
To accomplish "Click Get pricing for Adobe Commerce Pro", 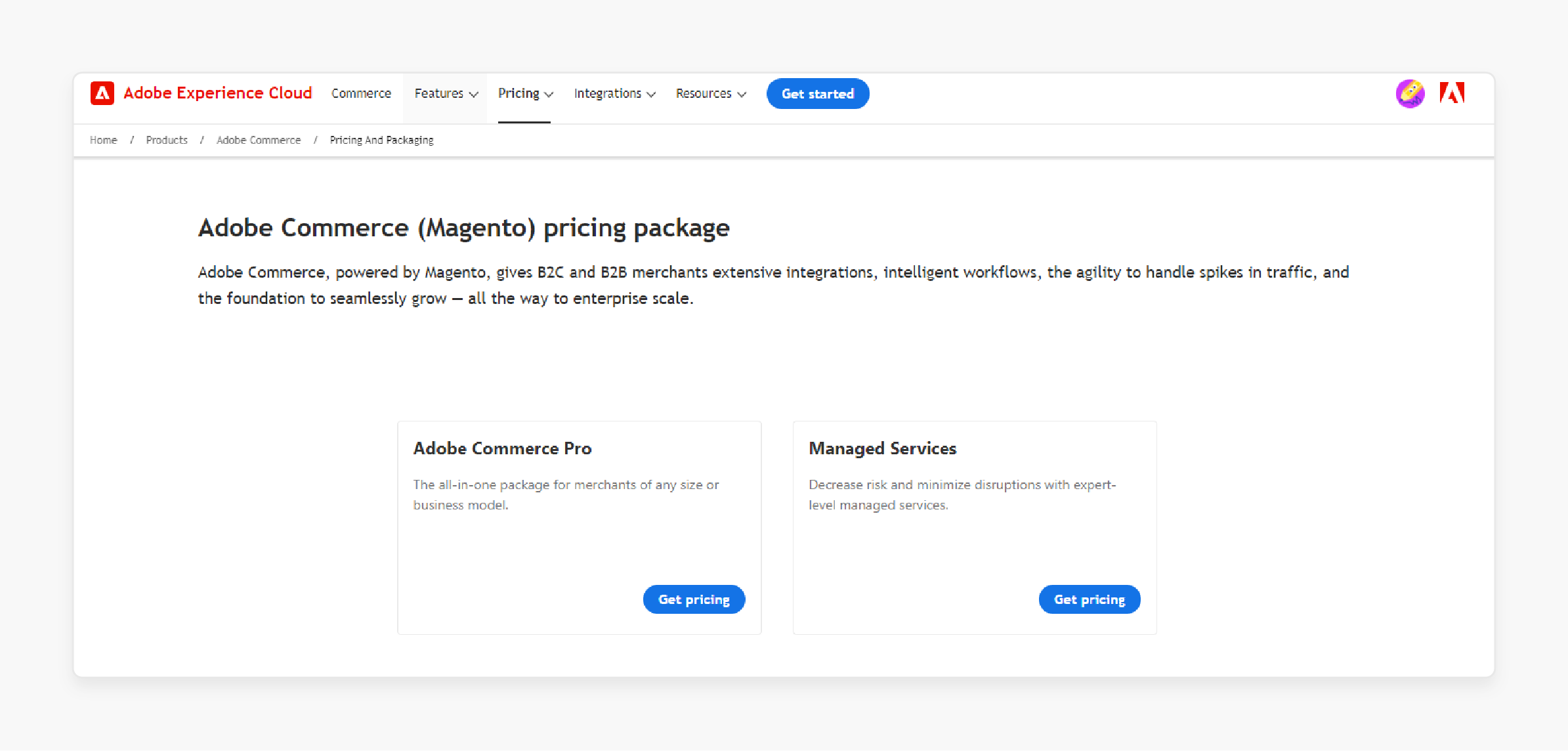I will coord(694,599).
